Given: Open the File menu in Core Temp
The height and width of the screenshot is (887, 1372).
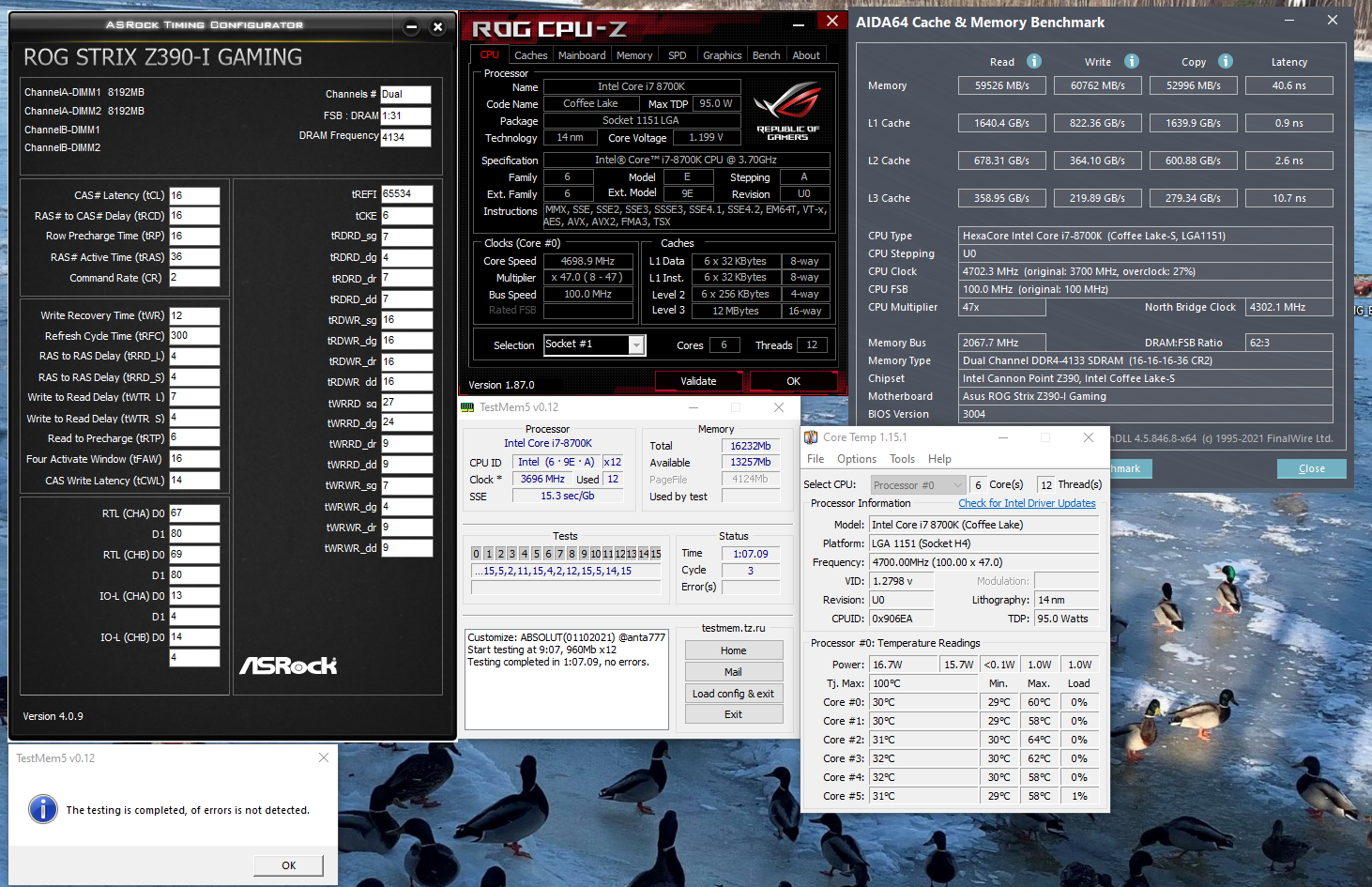Looking at the screenshot, I should pyautogui.click(x=816, y=459).
